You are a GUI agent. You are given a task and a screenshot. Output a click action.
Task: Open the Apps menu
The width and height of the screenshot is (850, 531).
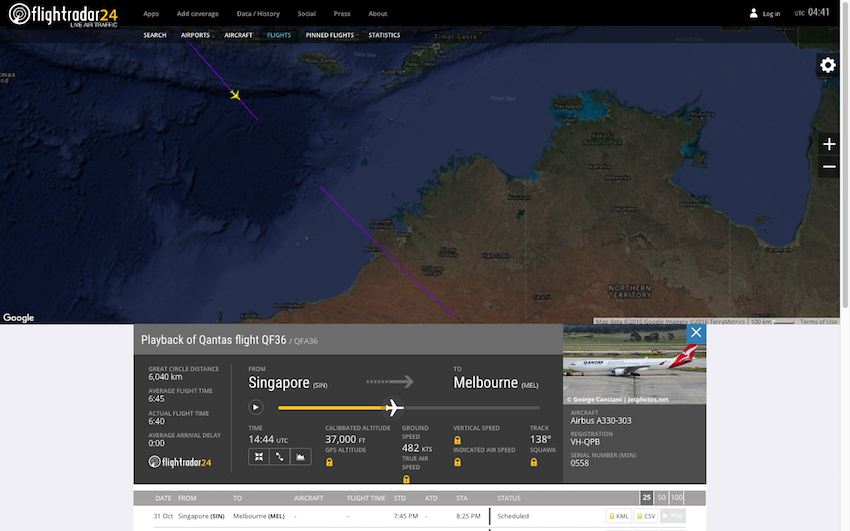tap(151, 14)
